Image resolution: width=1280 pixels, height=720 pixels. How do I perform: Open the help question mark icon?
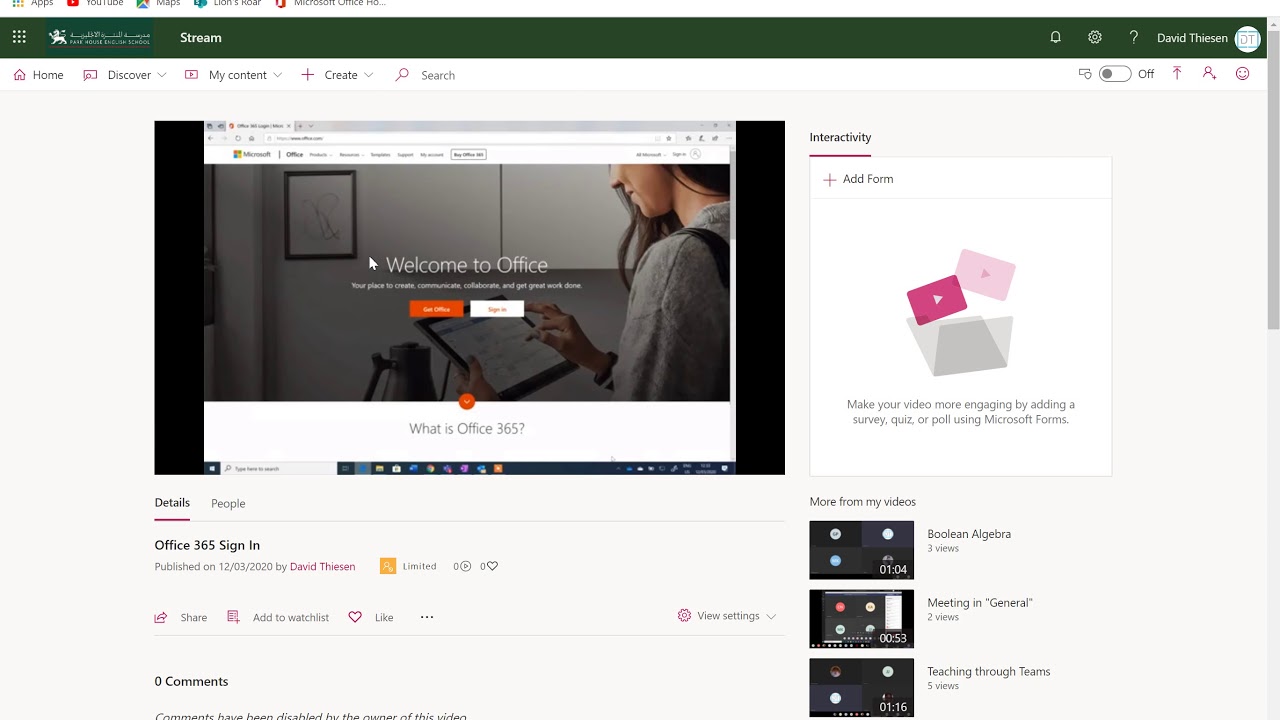point(1133,37)
